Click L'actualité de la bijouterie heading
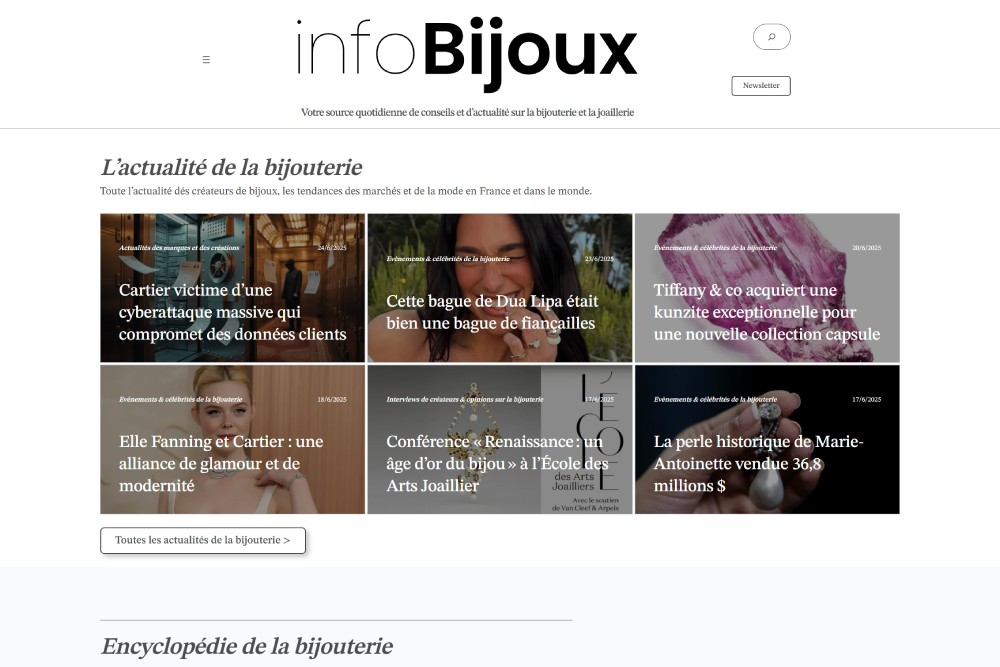The height and width of the screenshot is (667, 1000). tap(232, 167)
